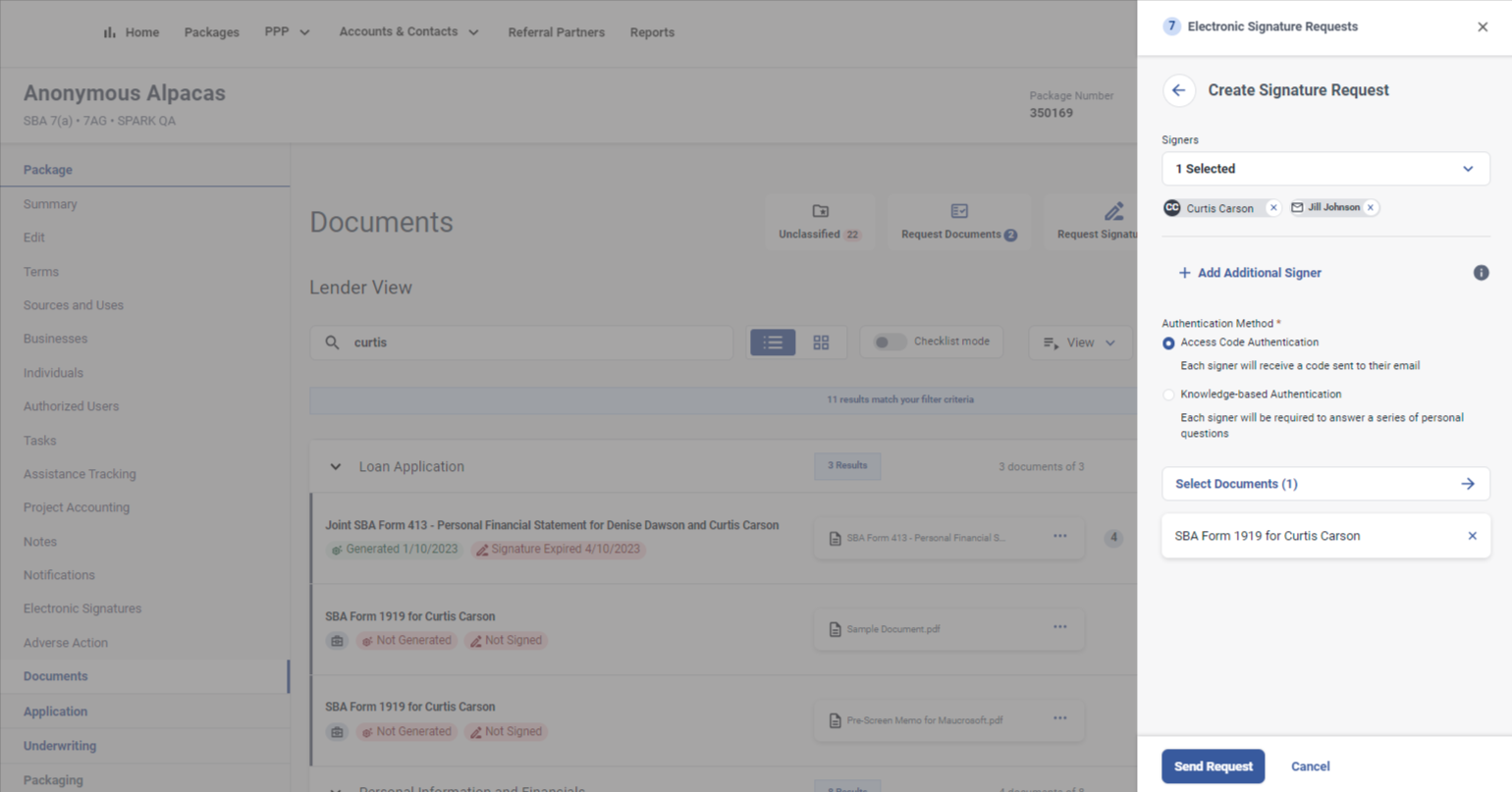The height and width of the screenshot is (792, 1512).
Task: Click the Select Documents (1) button
Action: [1325, 484]
